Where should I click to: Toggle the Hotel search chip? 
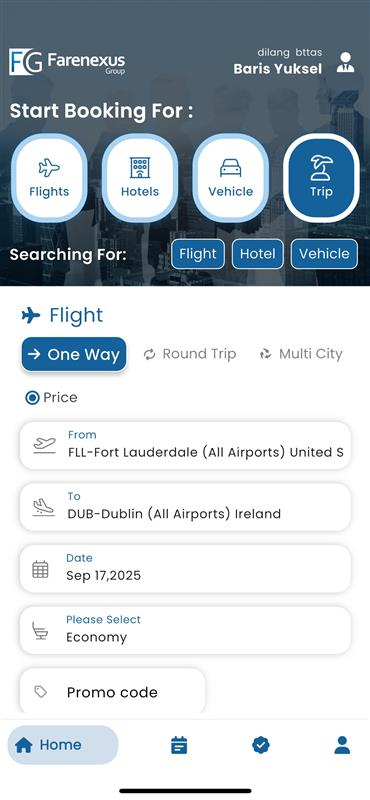(258, 254)
